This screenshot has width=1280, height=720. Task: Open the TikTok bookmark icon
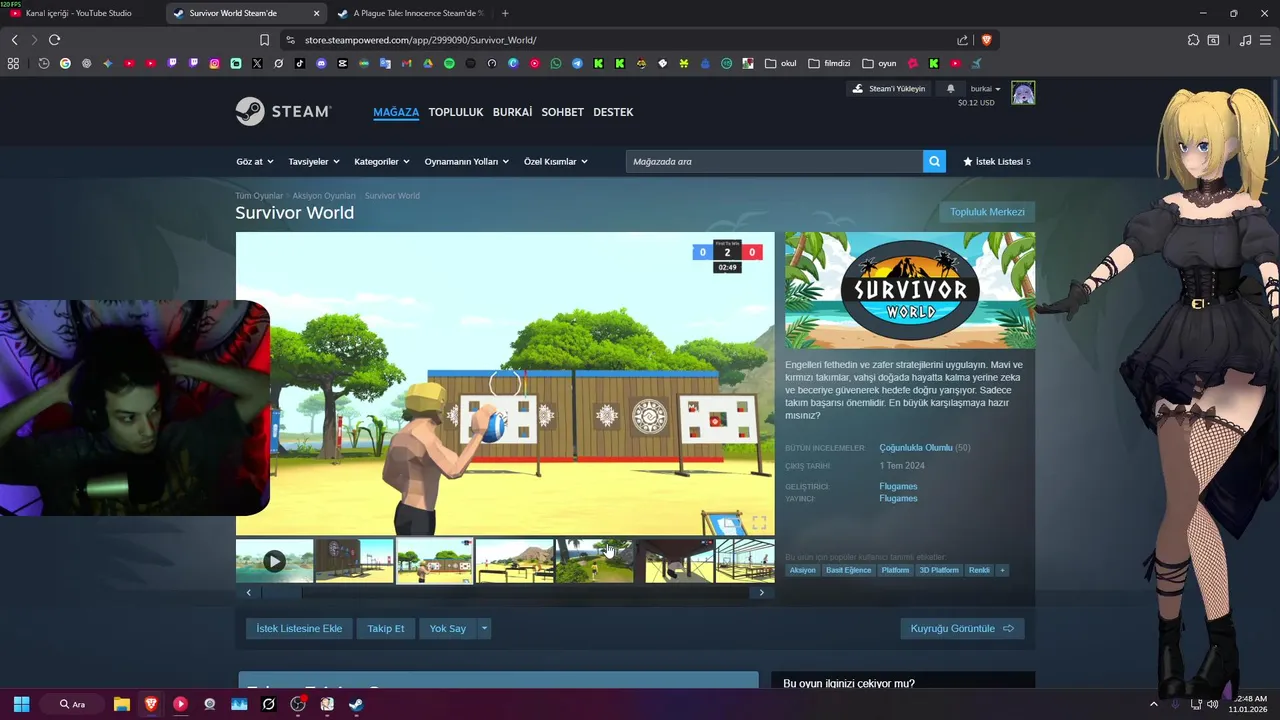[300, 63]
